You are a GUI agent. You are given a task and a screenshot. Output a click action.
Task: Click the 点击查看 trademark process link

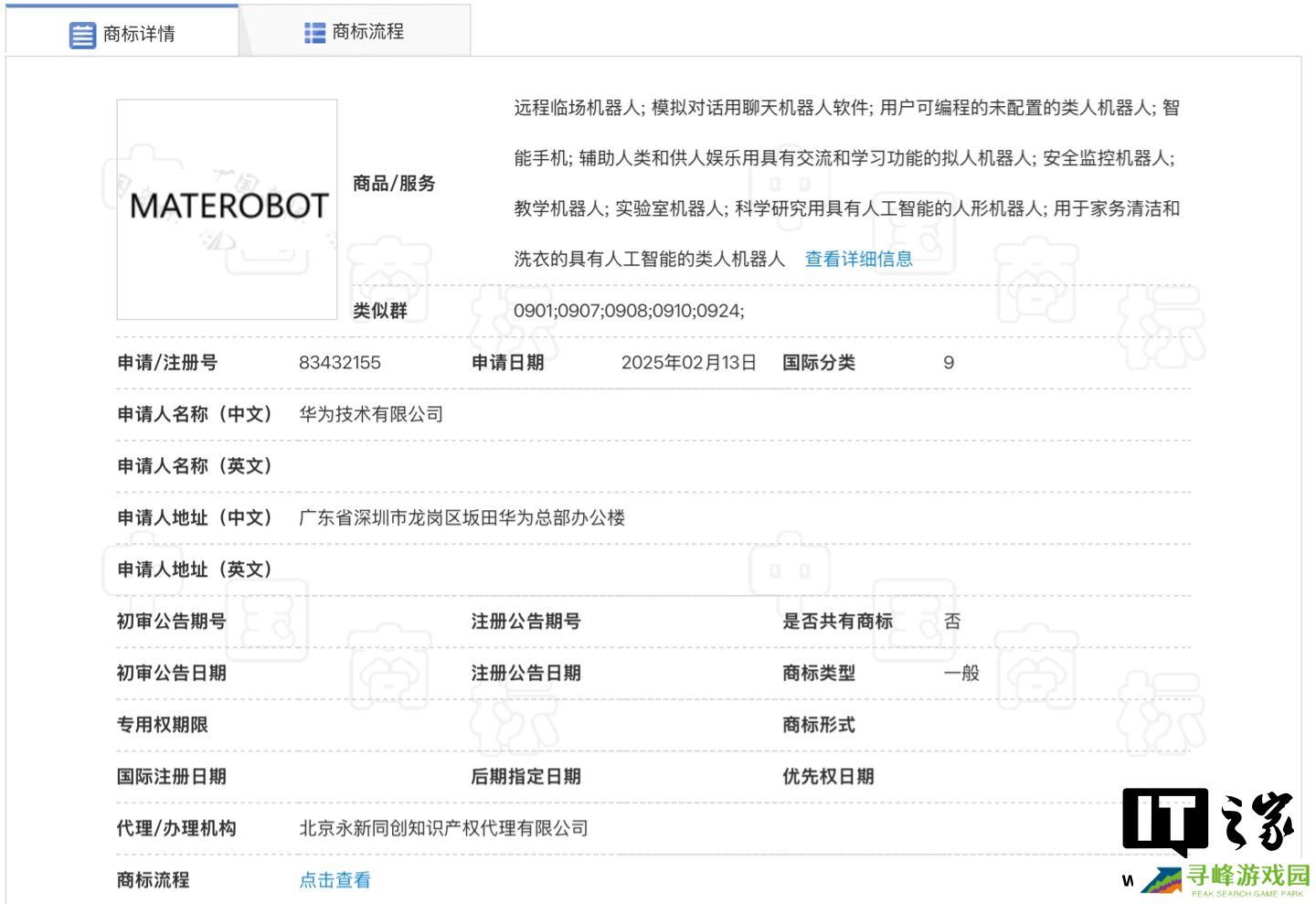334,879
